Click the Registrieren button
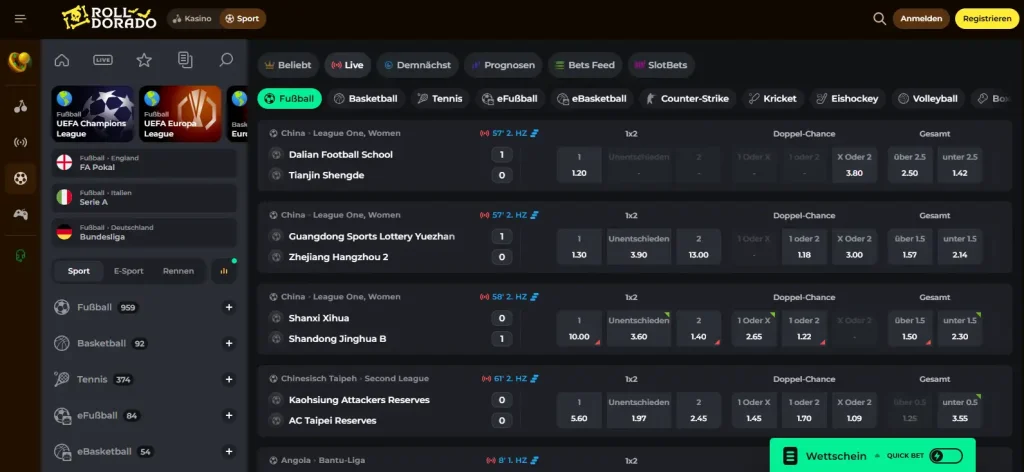Image resolution: width=1024 pixels, height=472 pixels. point(987,19)
